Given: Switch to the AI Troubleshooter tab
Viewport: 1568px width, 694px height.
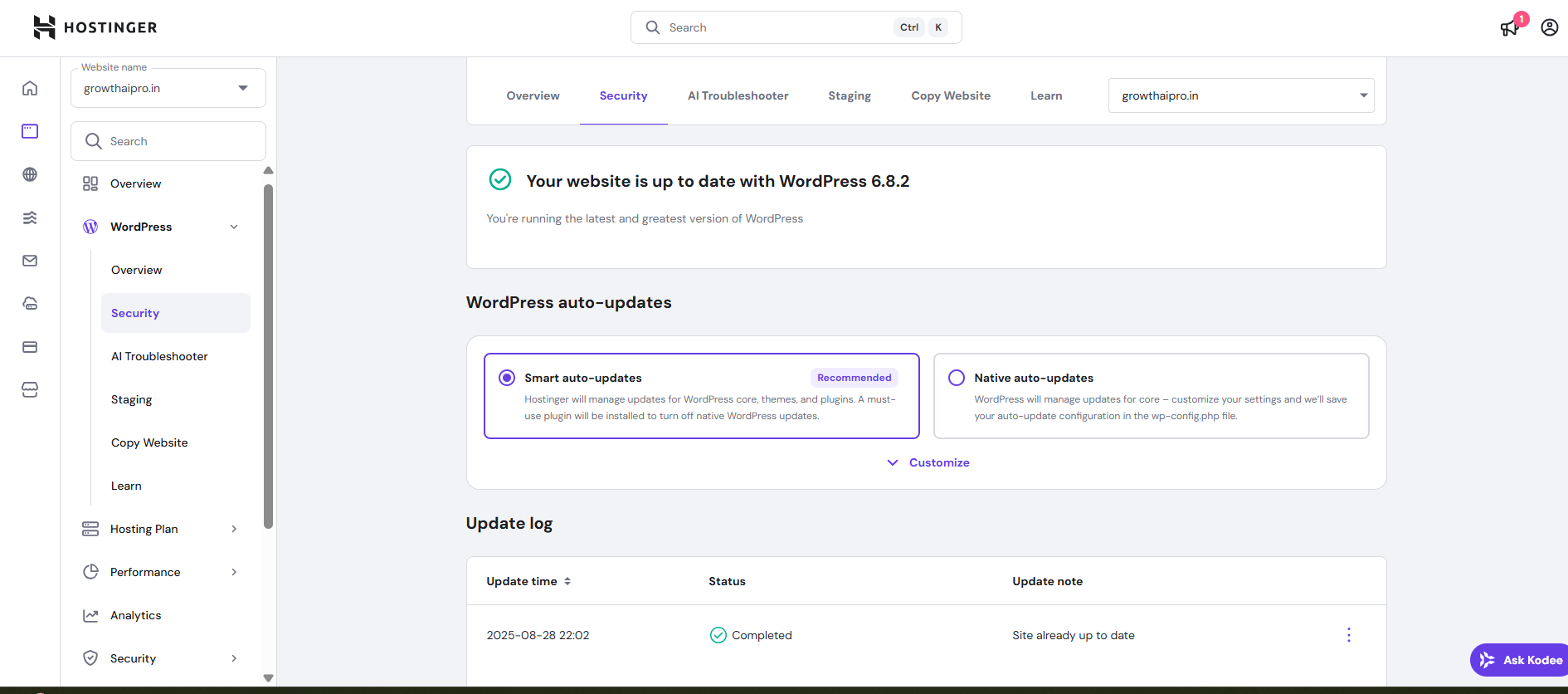Looking at the screenshot, I should pyautogui.click(x=738, y=95).
